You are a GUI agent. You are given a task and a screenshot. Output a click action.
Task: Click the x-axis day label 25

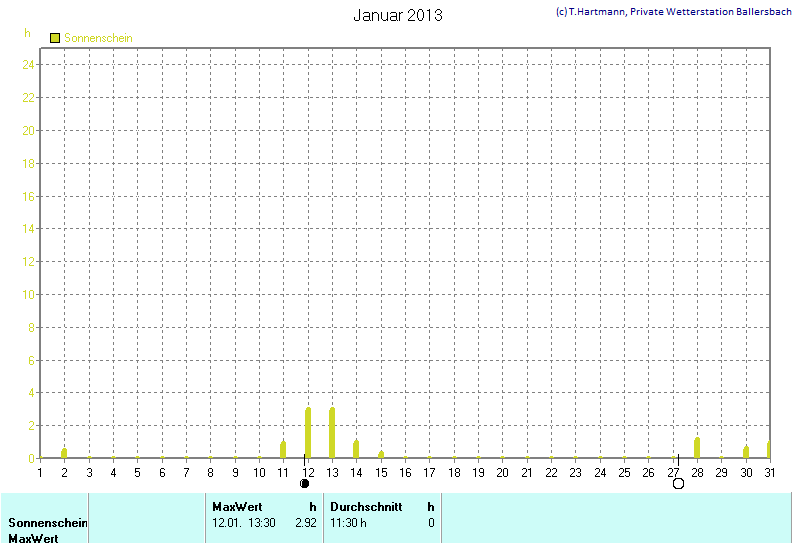624,473
